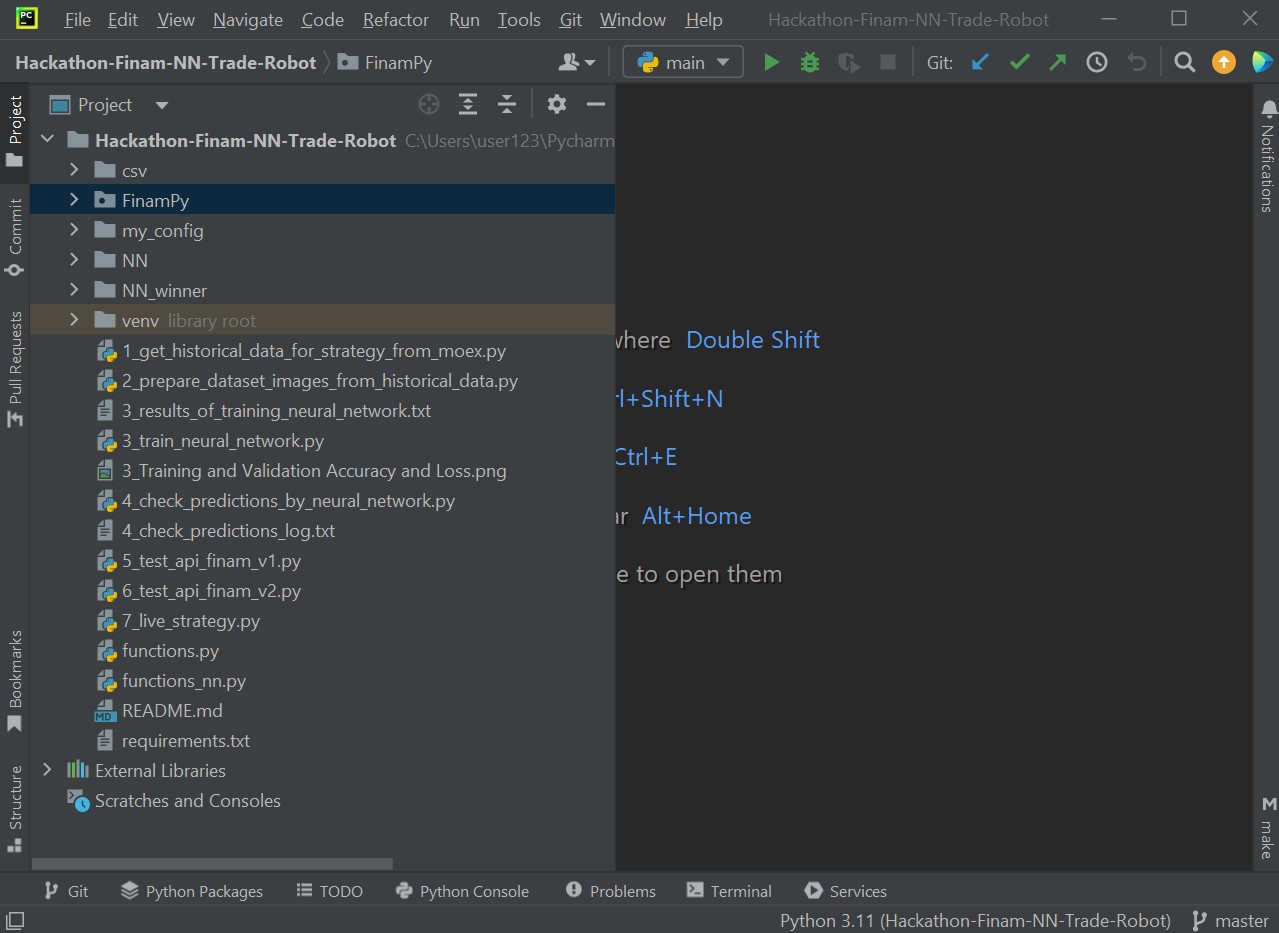Expand the venv library root folder
The height and width of the screenshot is (933, 1279).
click(74, 320)
